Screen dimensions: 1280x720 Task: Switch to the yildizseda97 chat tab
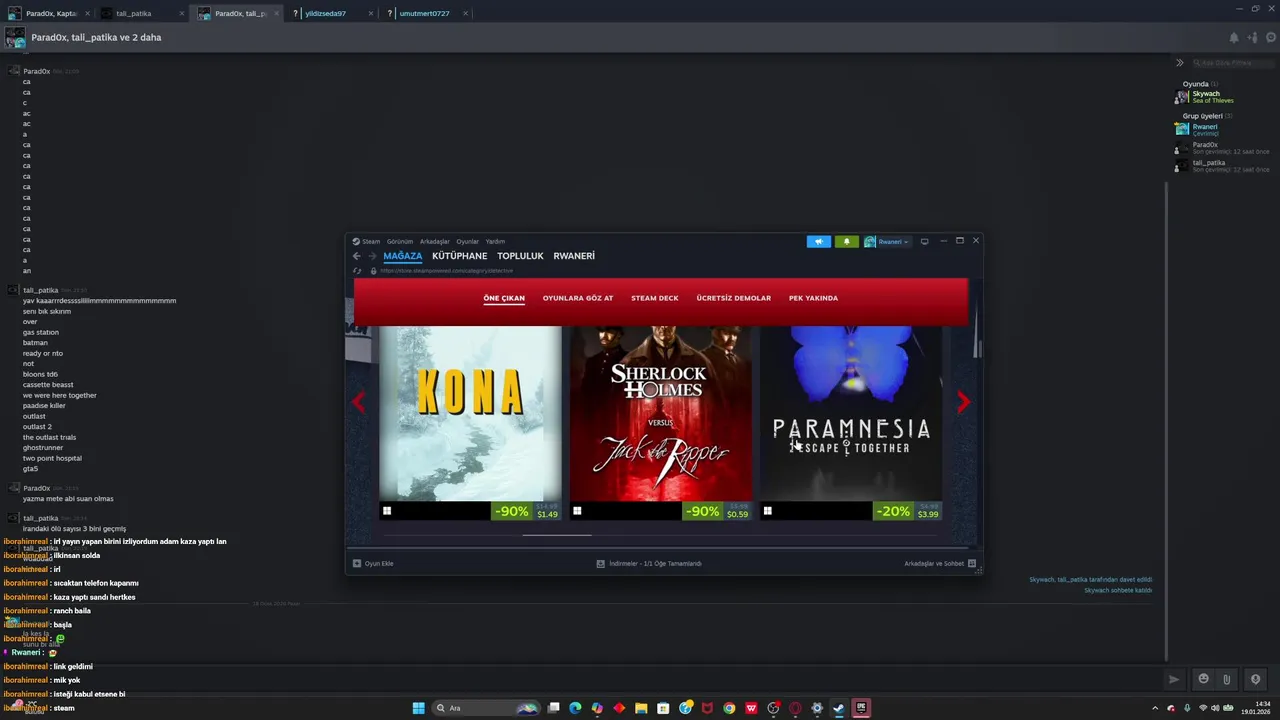click(332, 13)
